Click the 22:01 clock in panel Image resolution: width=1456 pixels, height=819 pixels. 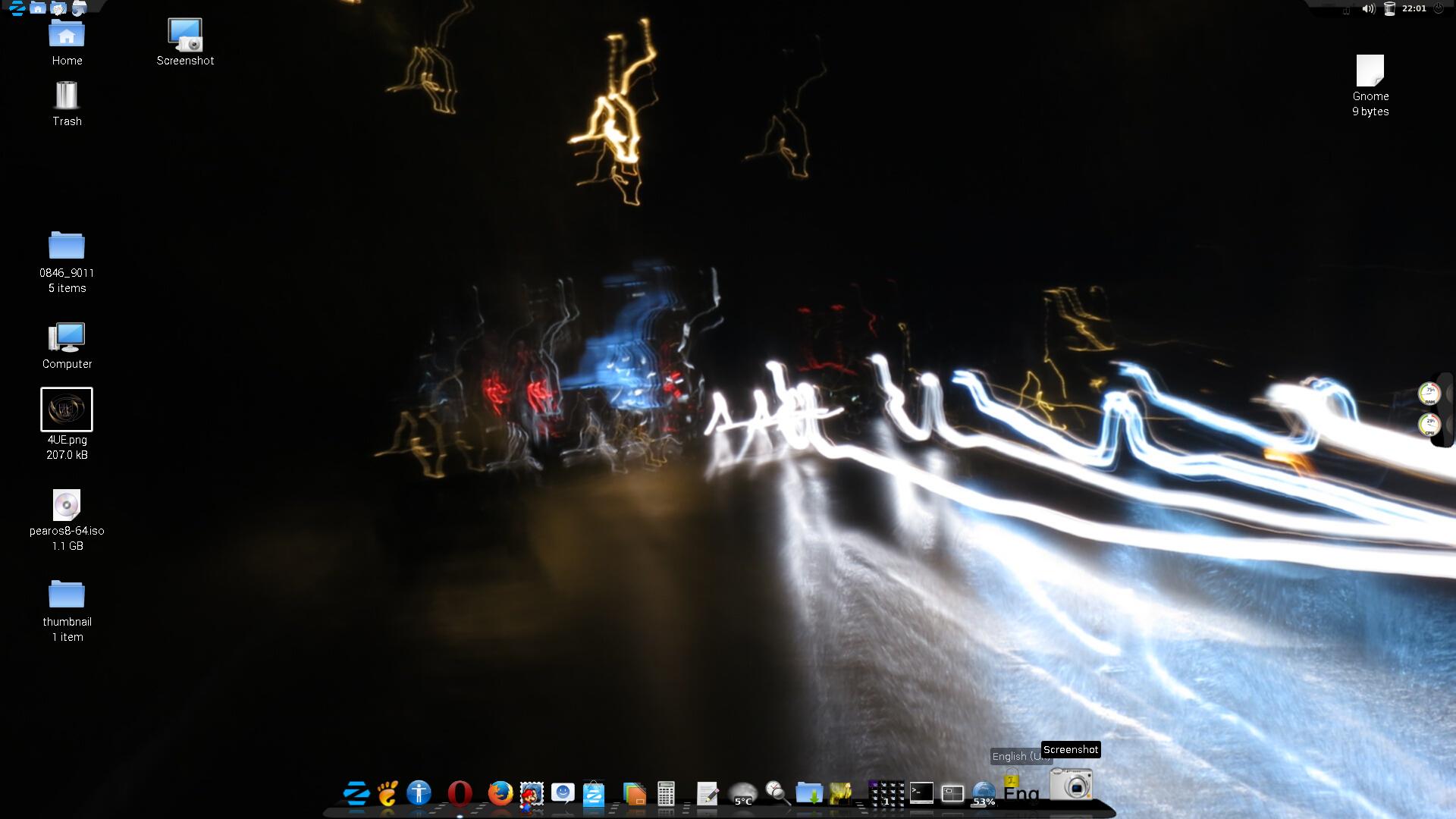(x=1414, y=9)
